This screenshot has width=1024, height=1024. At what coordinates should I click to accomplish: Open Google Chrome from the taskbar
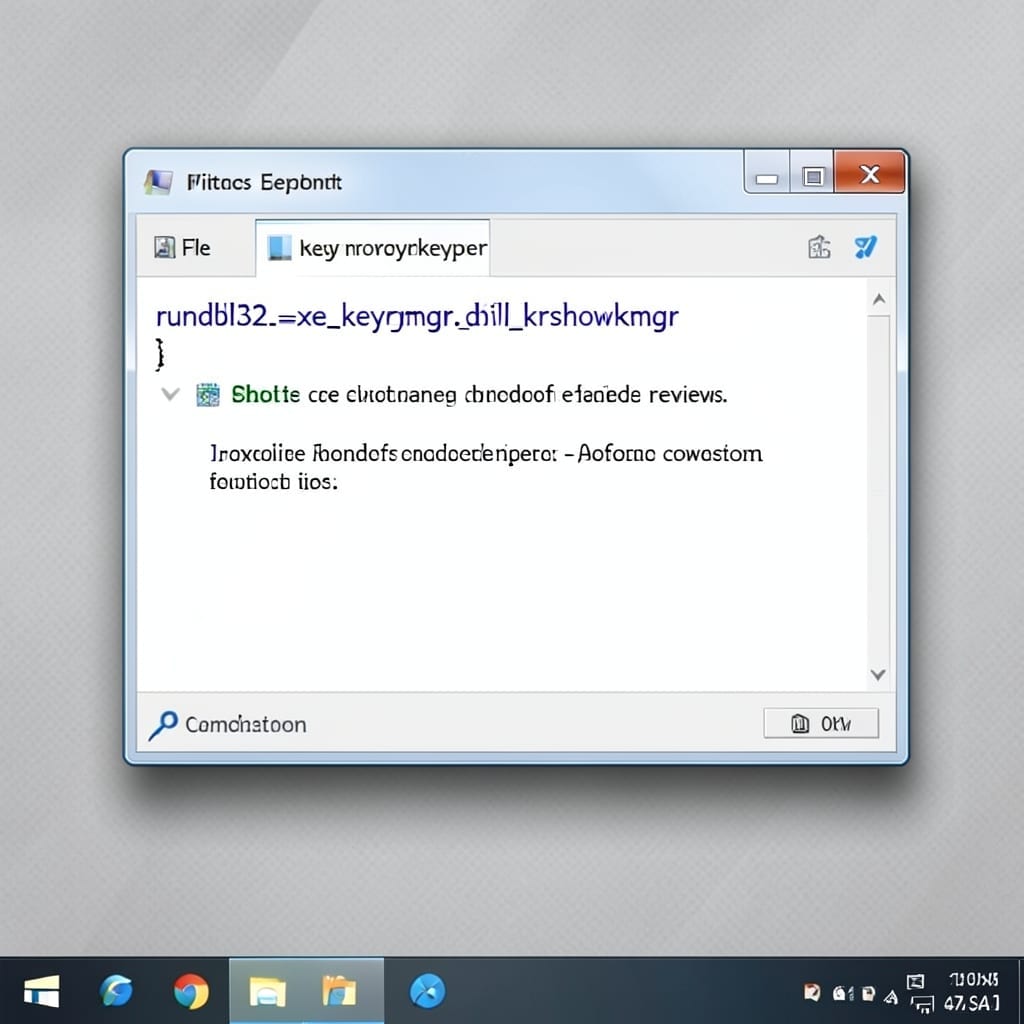coord(191,991)
